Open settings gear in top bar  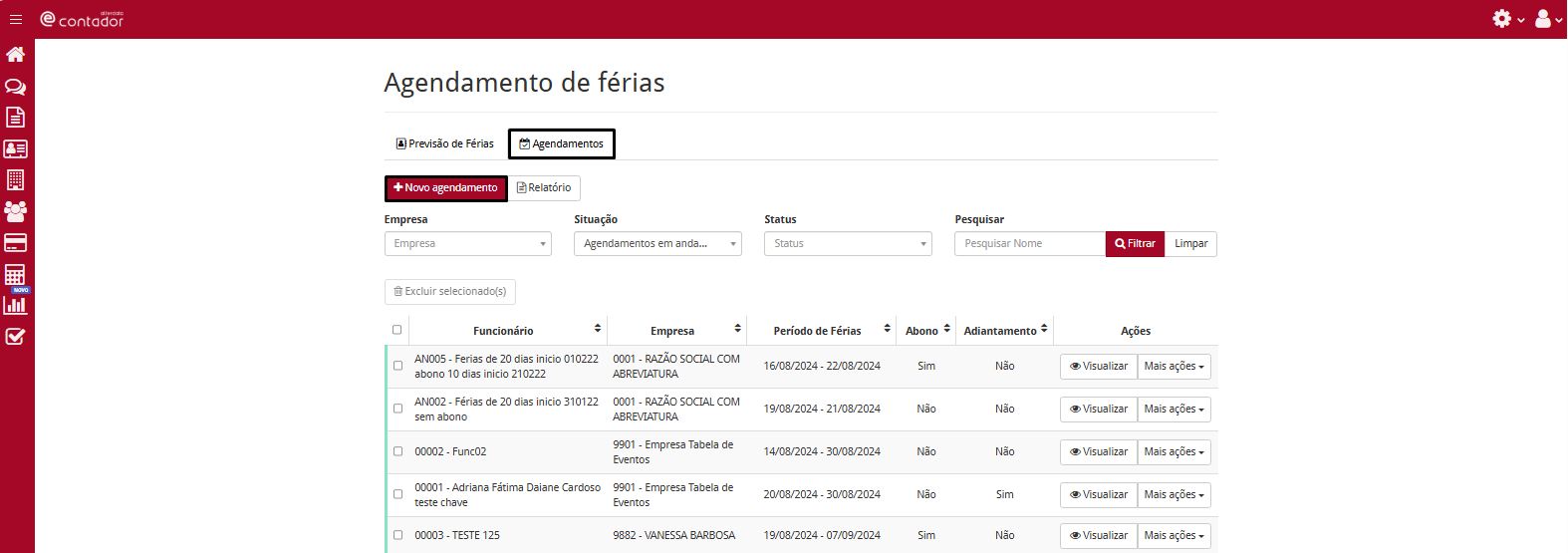(1502, 19)
